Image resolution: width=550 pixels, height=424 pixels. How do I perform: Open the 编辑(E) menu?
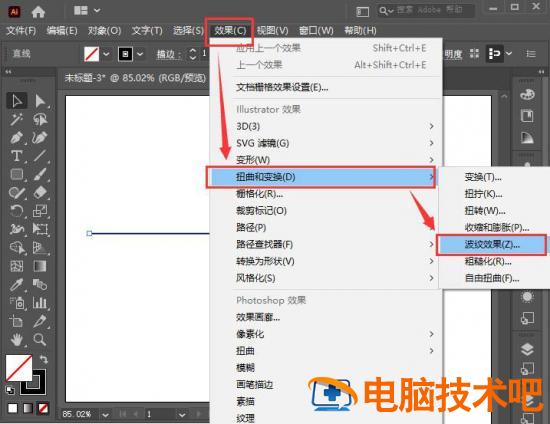click(62, 31)
